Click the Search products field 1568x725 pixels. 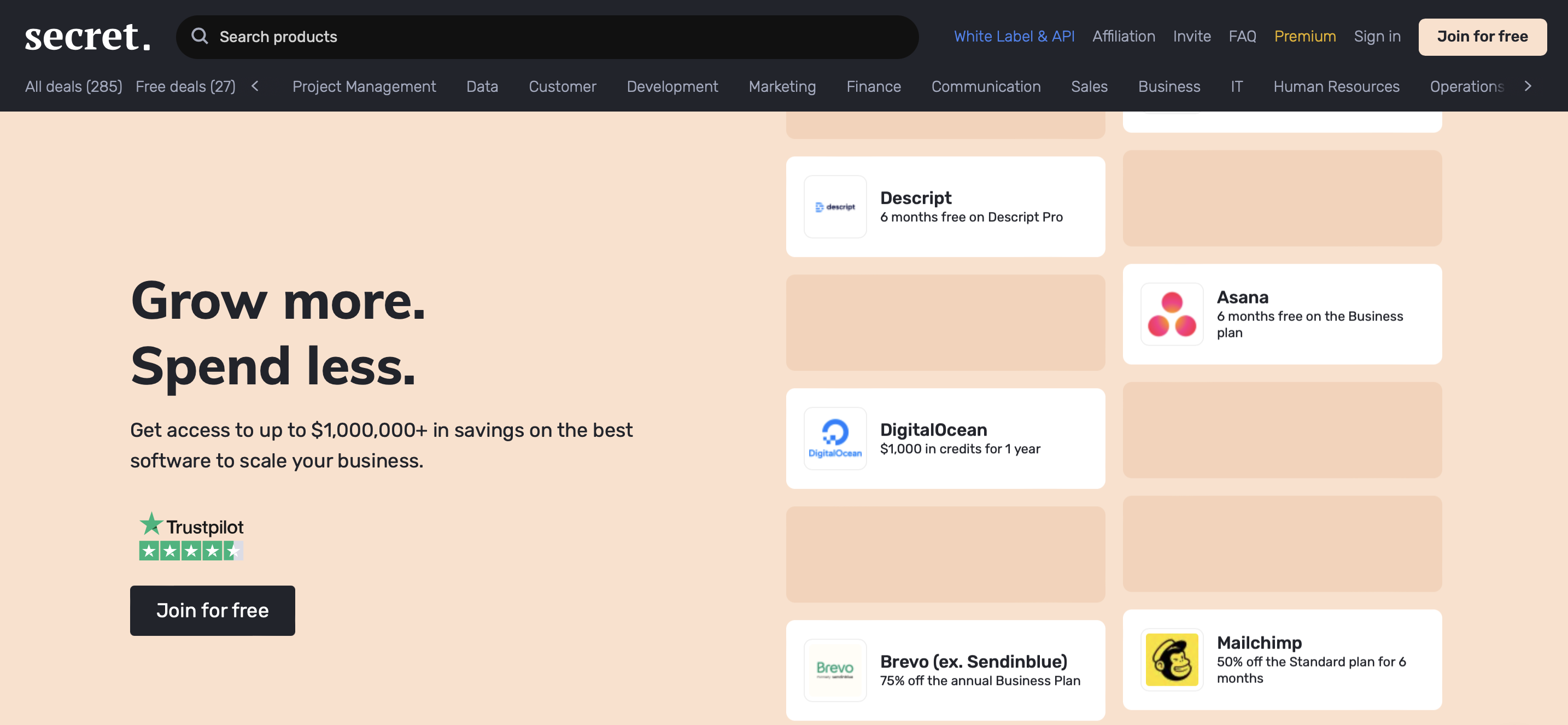[548, 37]
